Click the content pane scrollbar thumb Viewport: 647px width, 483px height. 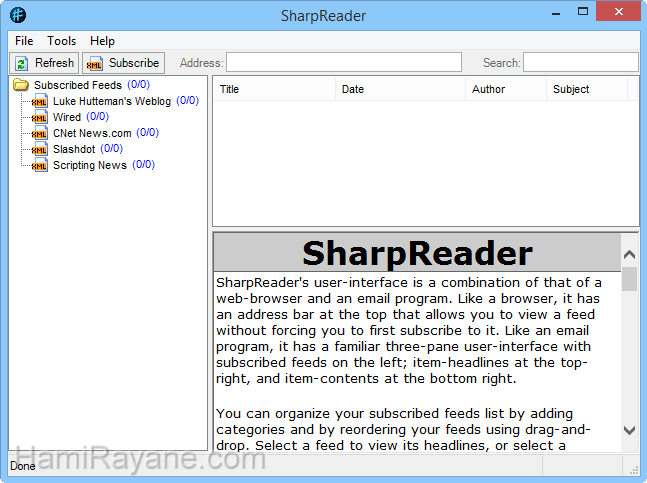click(x=629, y=279)
